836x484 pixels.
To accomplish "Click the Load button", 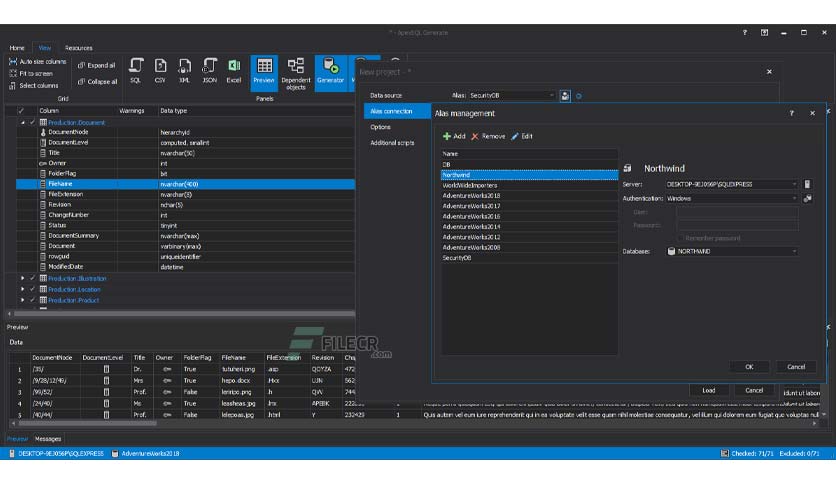I will (709, 390).
